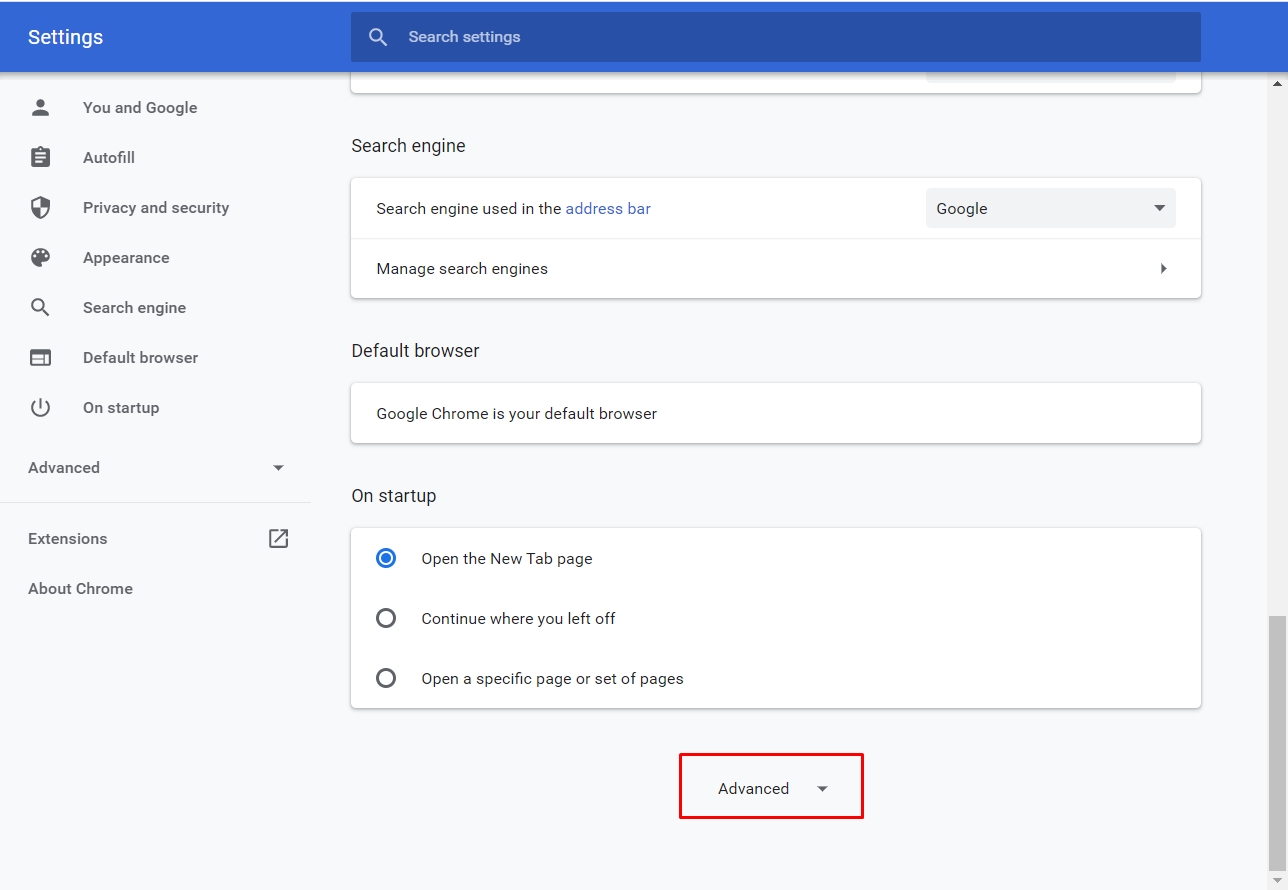Focus the Search settings field
Screen dimensions: 1288x890
click(x=776, y=37)
